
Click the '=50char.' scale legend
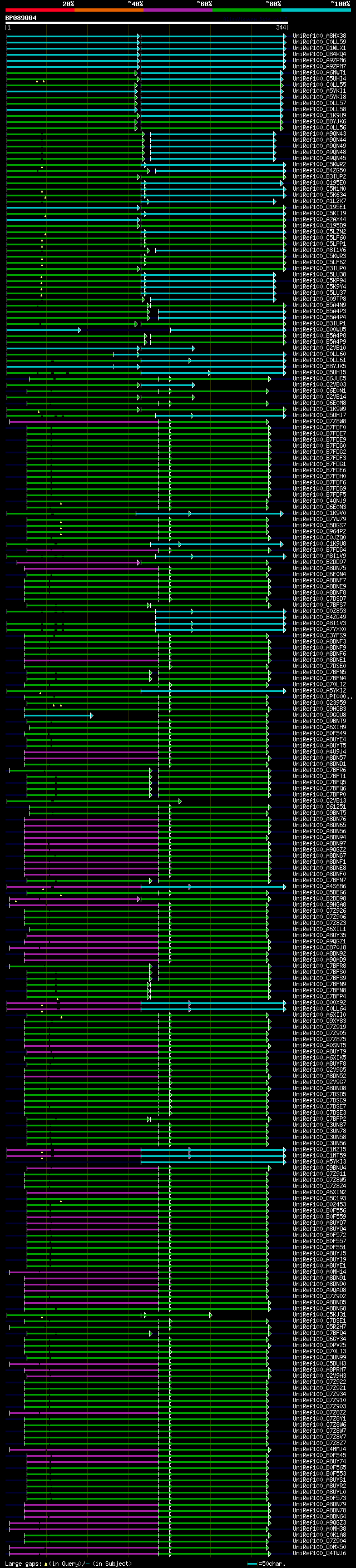coord(272,1563)
